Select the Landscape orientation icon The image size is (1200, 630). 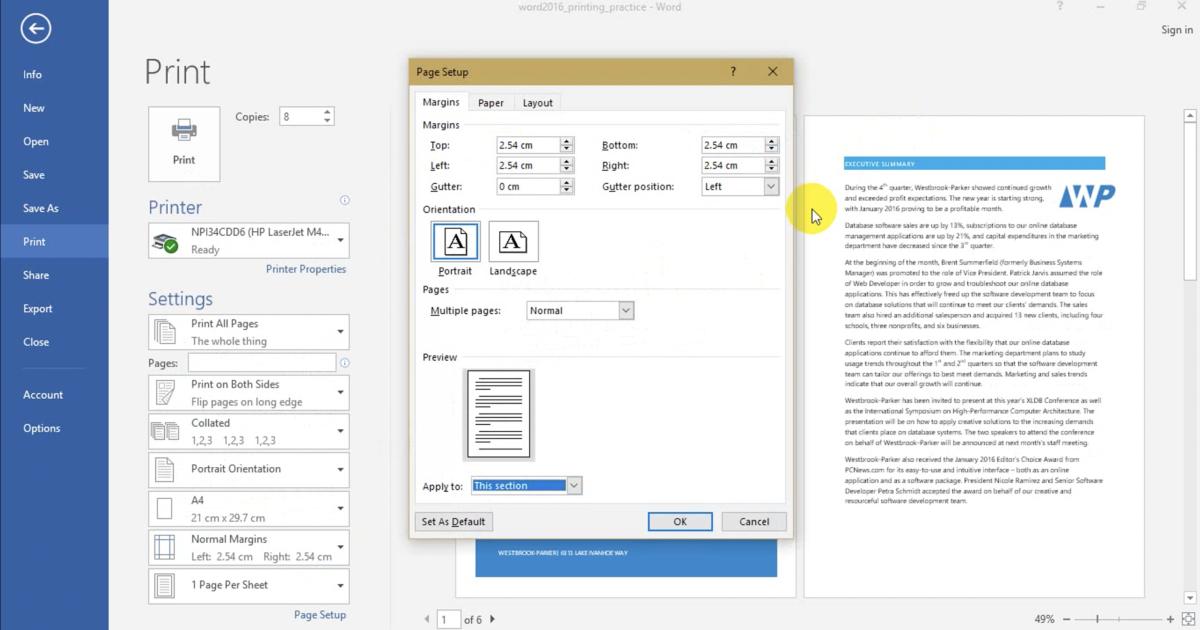point(513,242)
